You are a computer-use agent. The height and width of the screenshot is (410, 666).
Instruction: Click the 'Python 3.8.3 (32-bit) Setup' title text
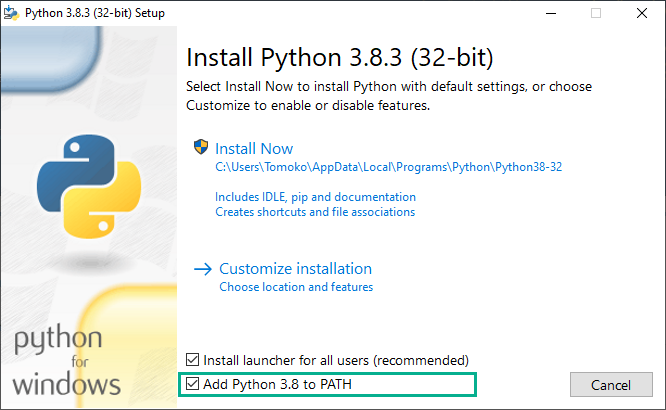click(96, 13)
